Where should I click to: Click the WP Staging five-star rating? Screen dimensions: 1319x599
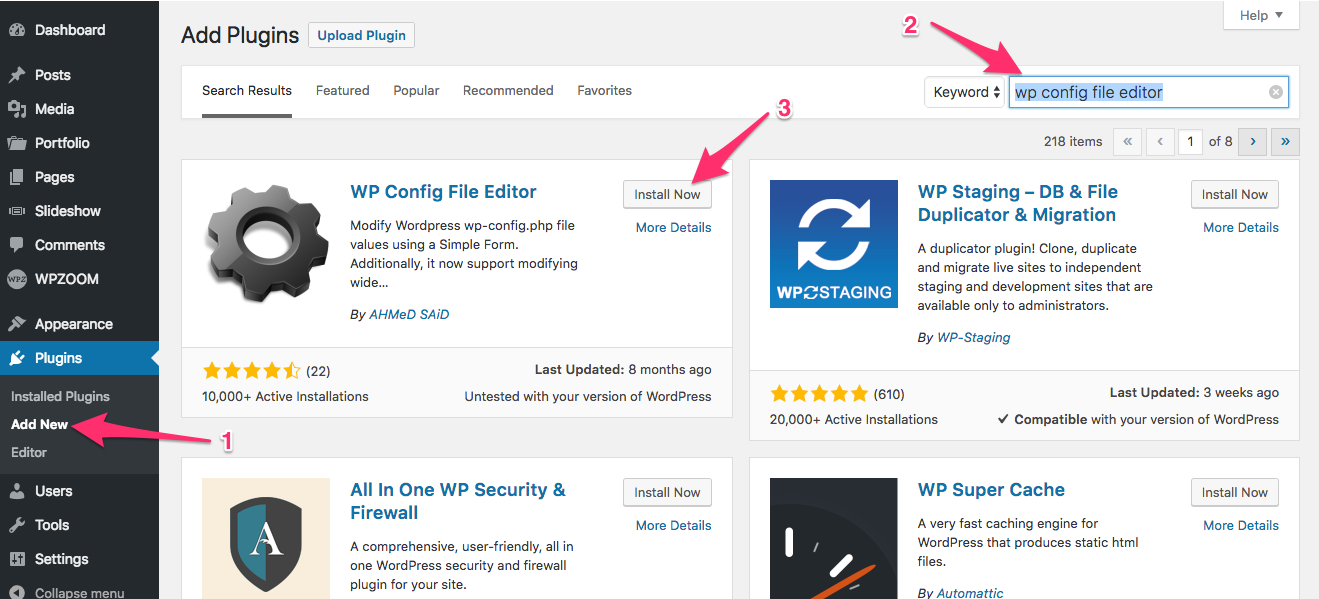[x=819, y=394]
